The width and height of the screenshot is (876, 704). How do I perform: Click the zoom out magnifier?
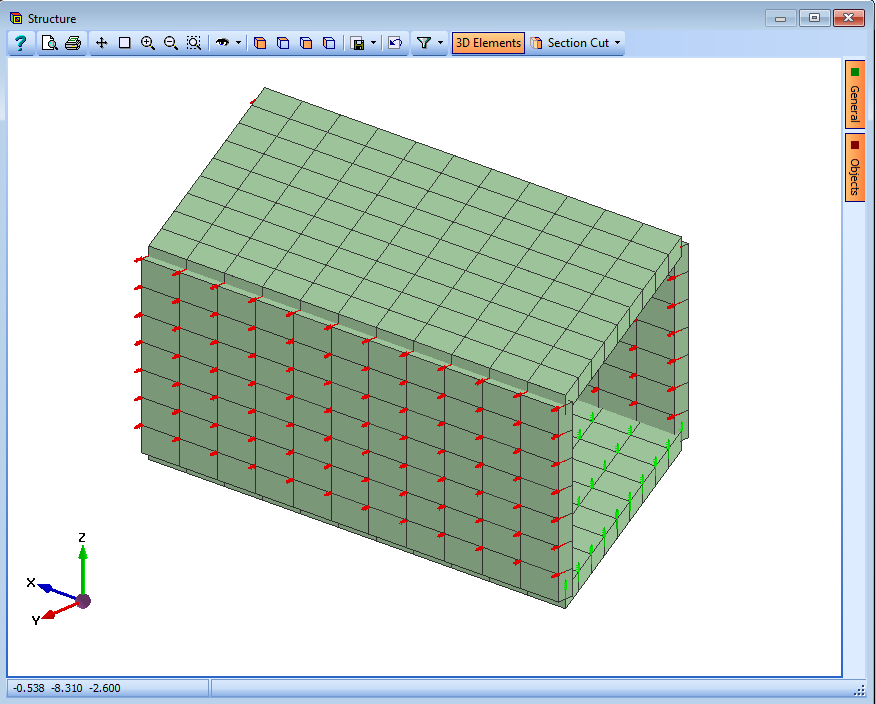[170, 43]
